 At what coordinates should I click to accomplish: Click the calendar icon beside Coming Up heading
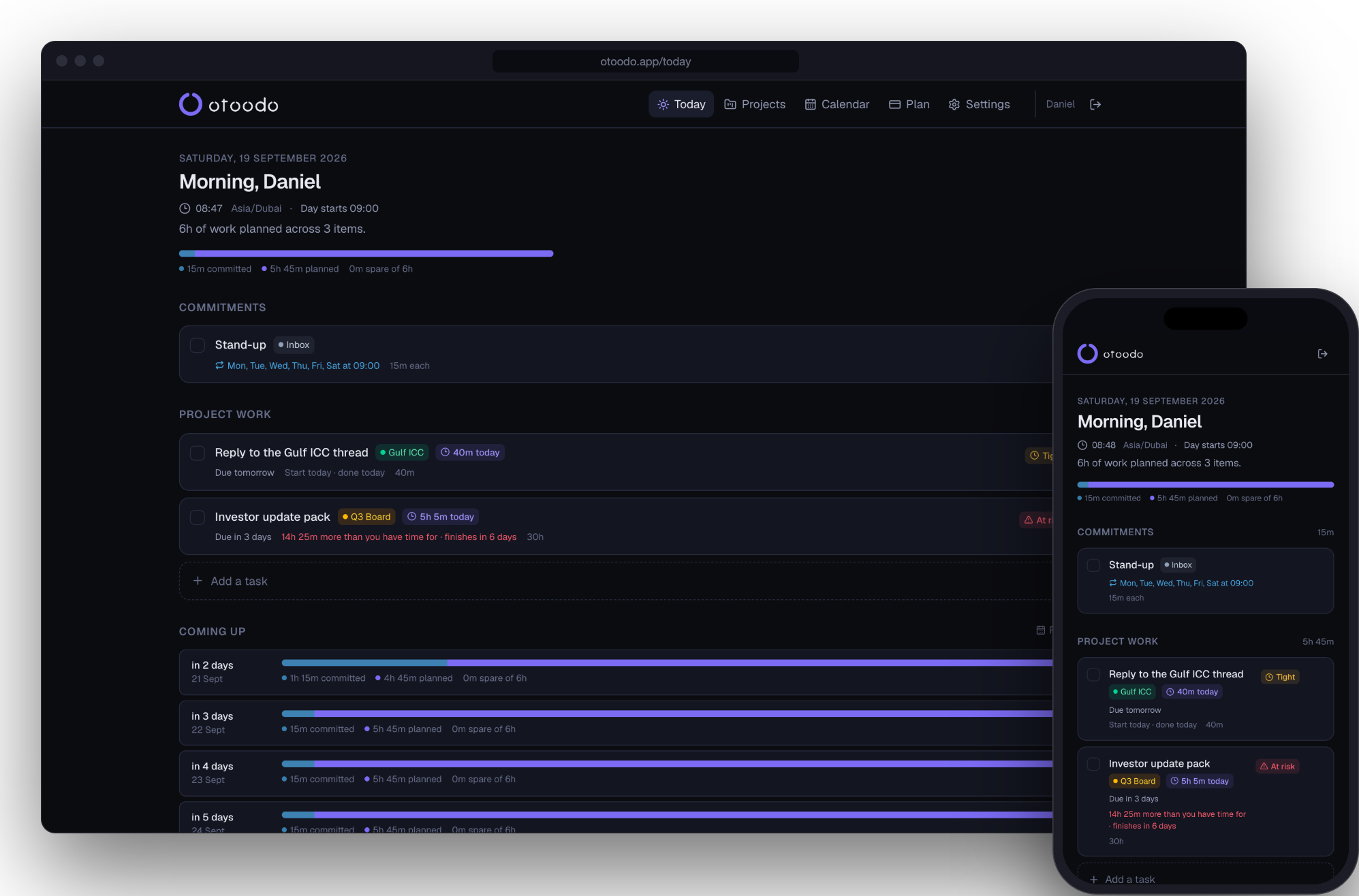click(1040, 630)
